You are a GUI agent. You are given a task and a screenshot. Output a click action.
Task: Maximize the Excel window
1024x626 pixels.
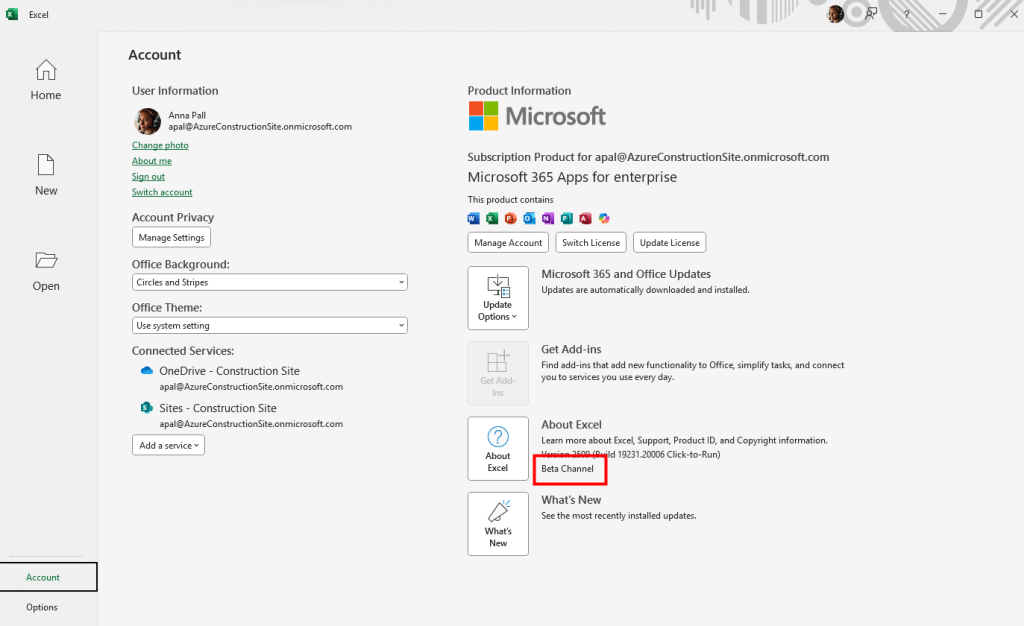point(978,14)
